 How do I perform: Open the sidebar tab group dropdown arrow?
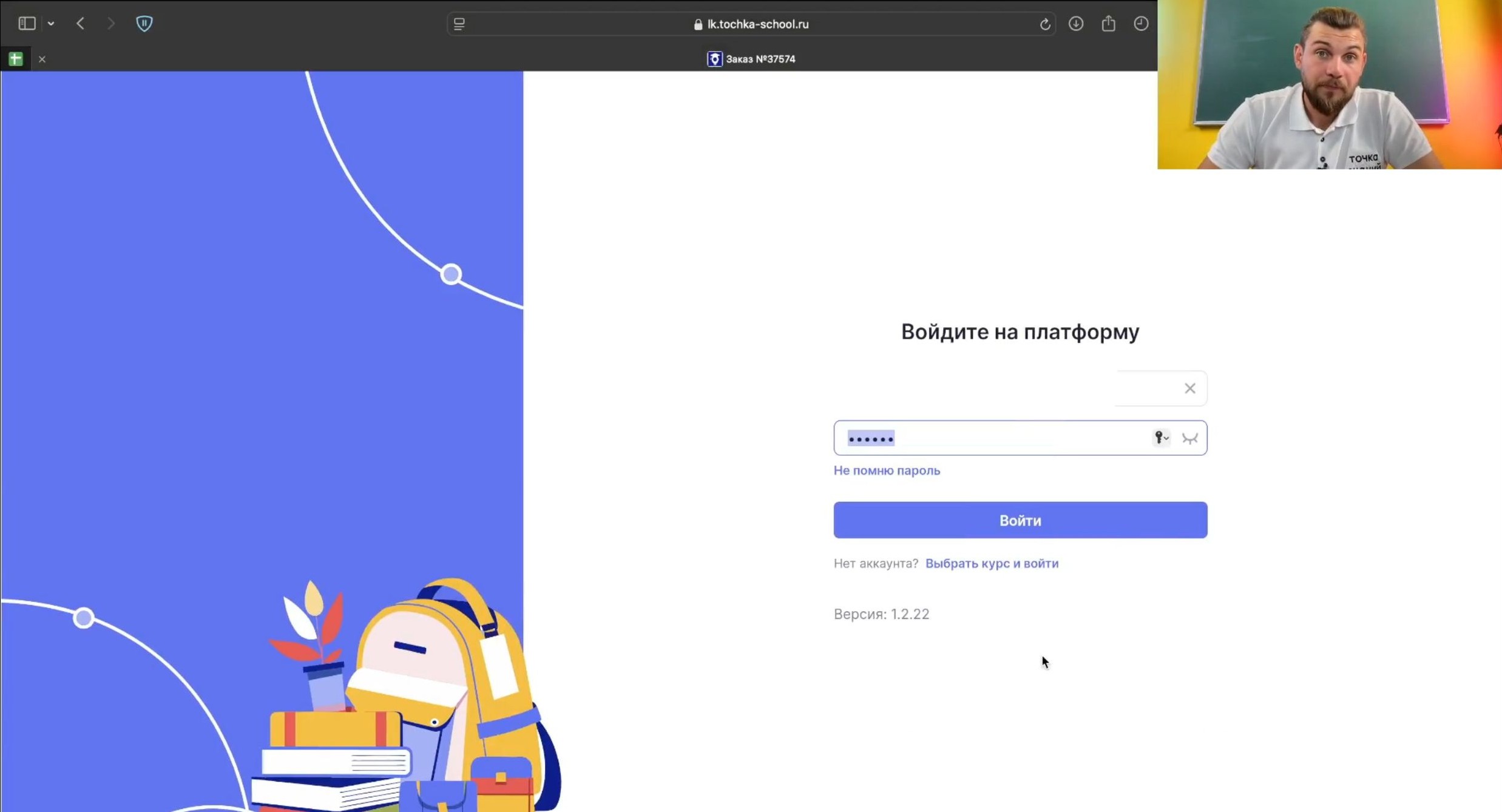51,24
